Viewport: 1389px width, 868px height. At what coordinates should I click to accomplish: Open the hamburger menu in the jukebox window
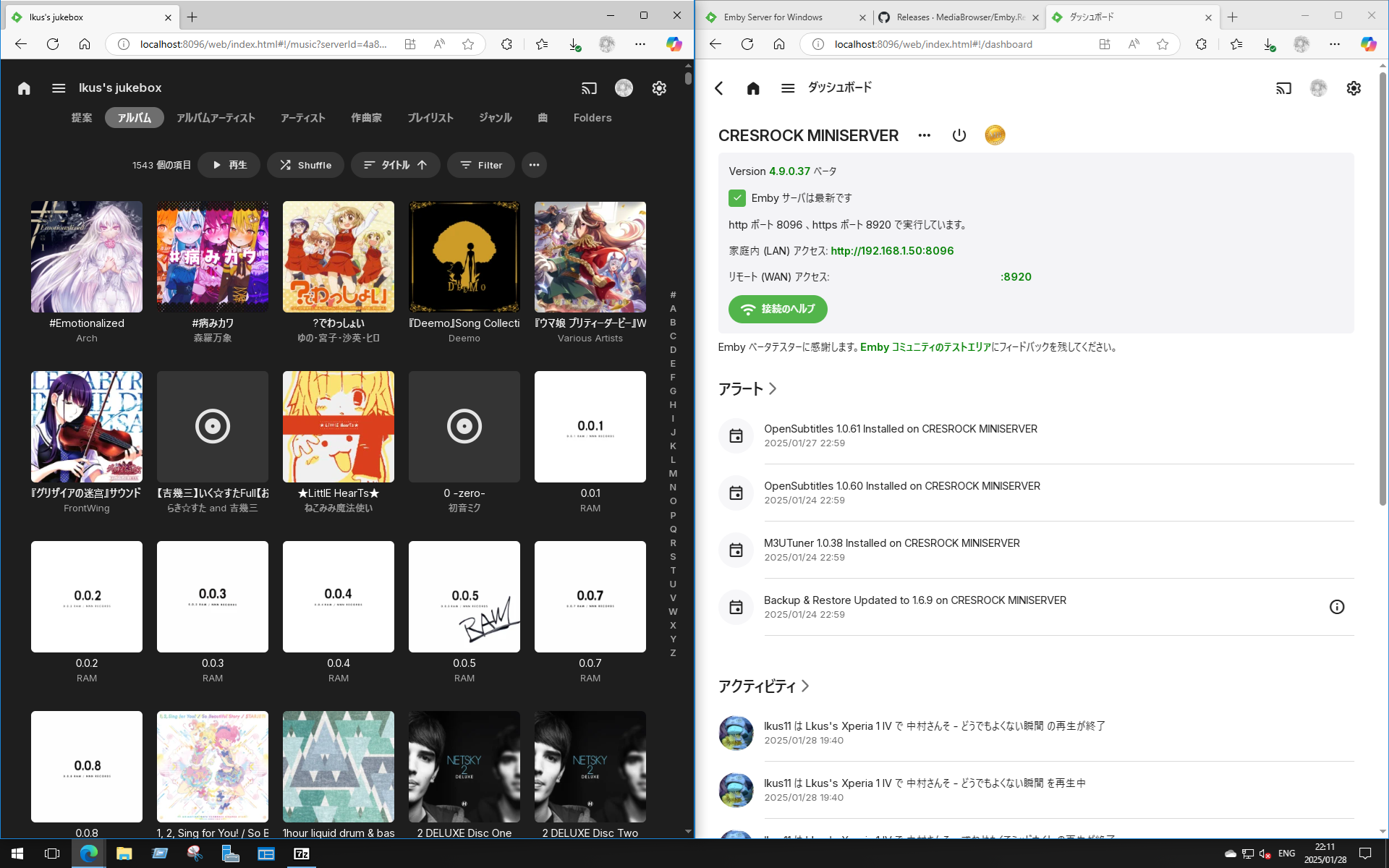coord(59,88)
